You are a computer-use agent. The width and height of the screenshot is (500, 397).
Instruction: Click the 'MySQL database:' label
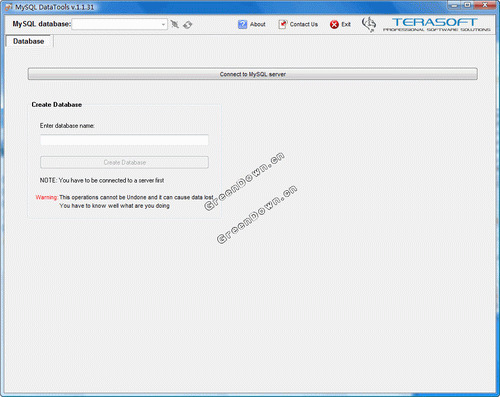coord(42,24)
